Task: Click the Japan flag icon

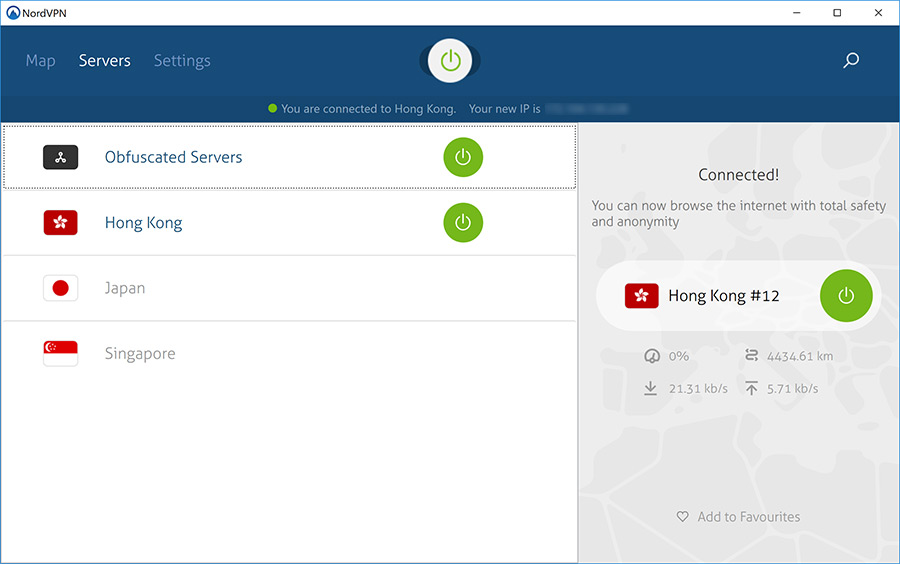Action: tap(60, 288)
